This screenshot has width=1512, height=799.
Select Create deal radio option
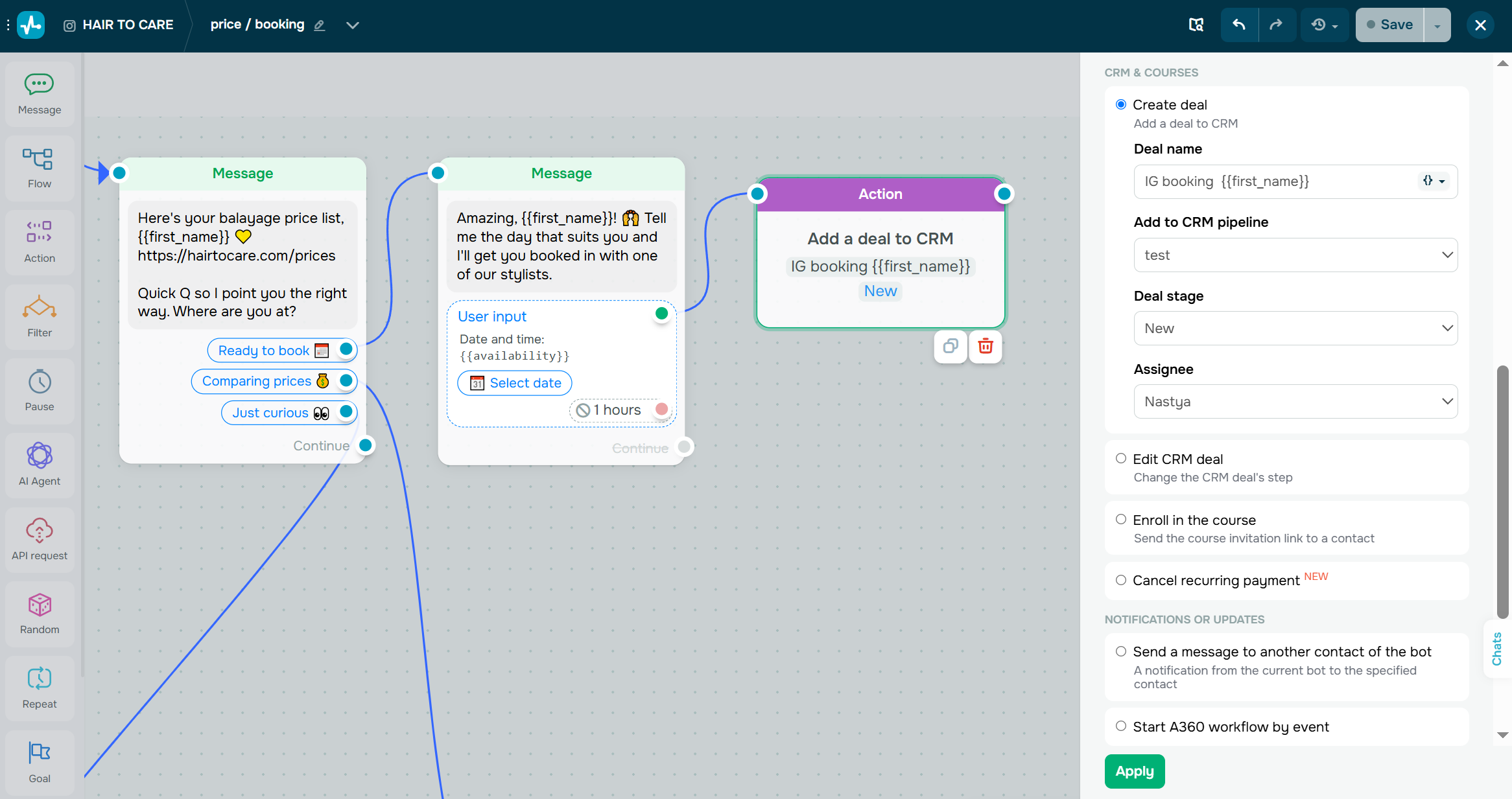tap(1121, 104)
